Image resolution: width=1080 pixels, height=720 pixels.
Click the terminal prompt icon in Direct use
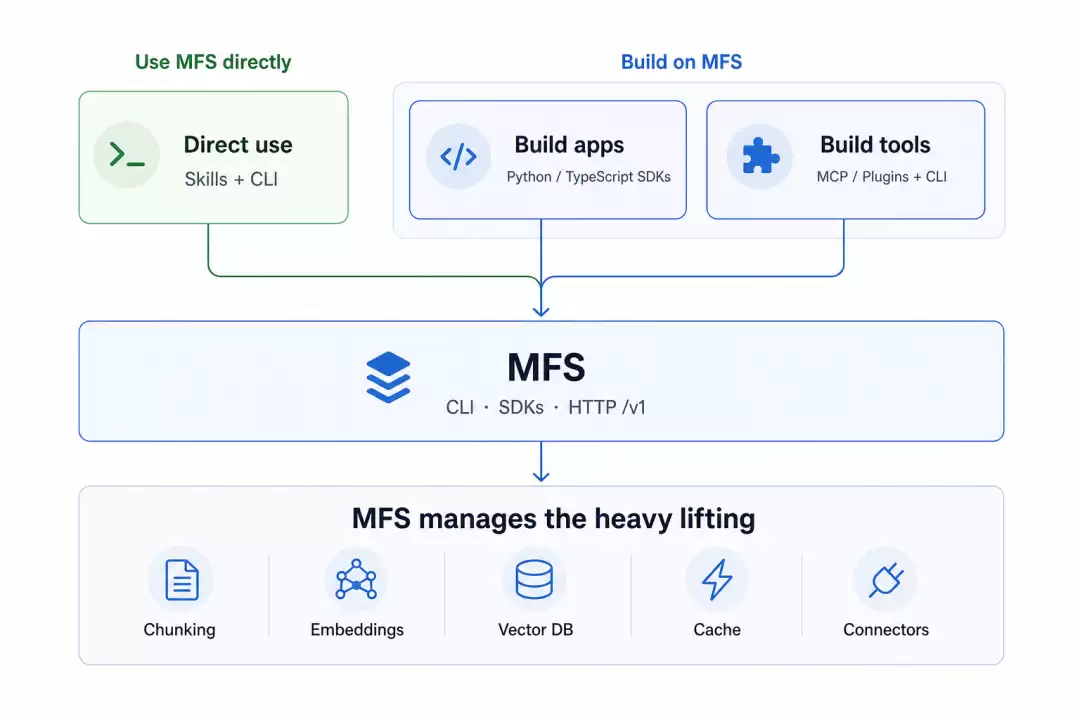[x=127, y=154]
